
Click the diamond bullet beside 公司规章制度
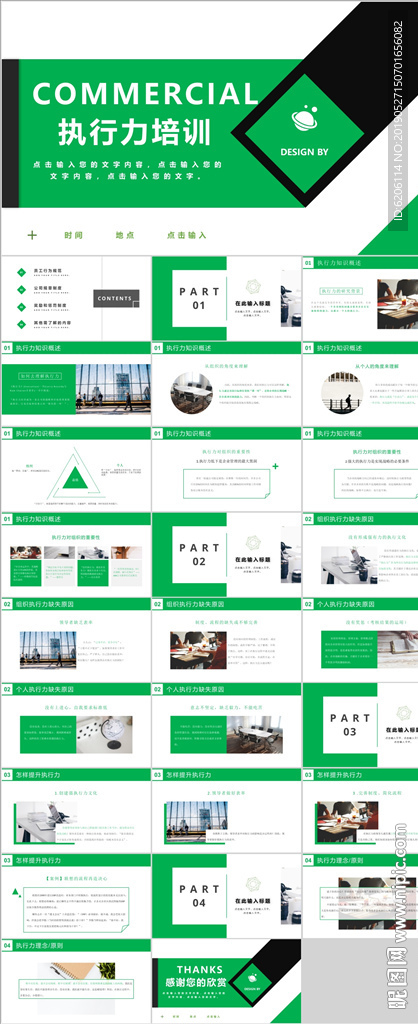(x=20, y=288)
